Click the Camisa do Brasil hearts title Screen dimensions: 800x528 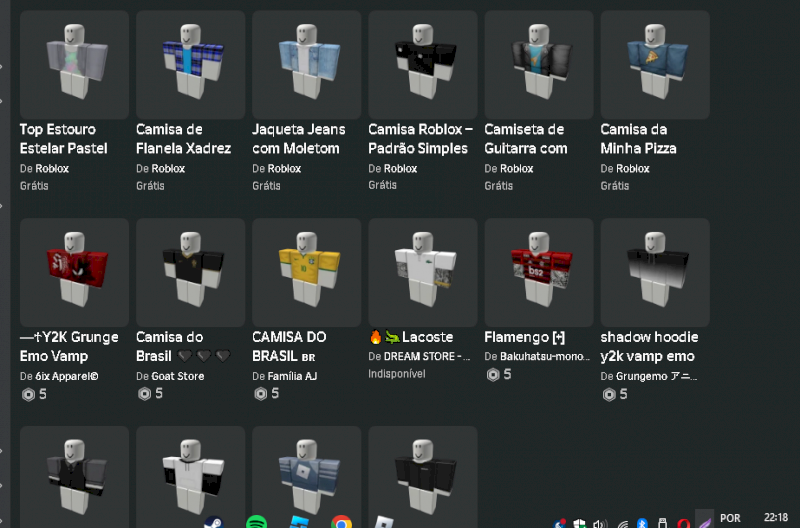coord(184,346)
